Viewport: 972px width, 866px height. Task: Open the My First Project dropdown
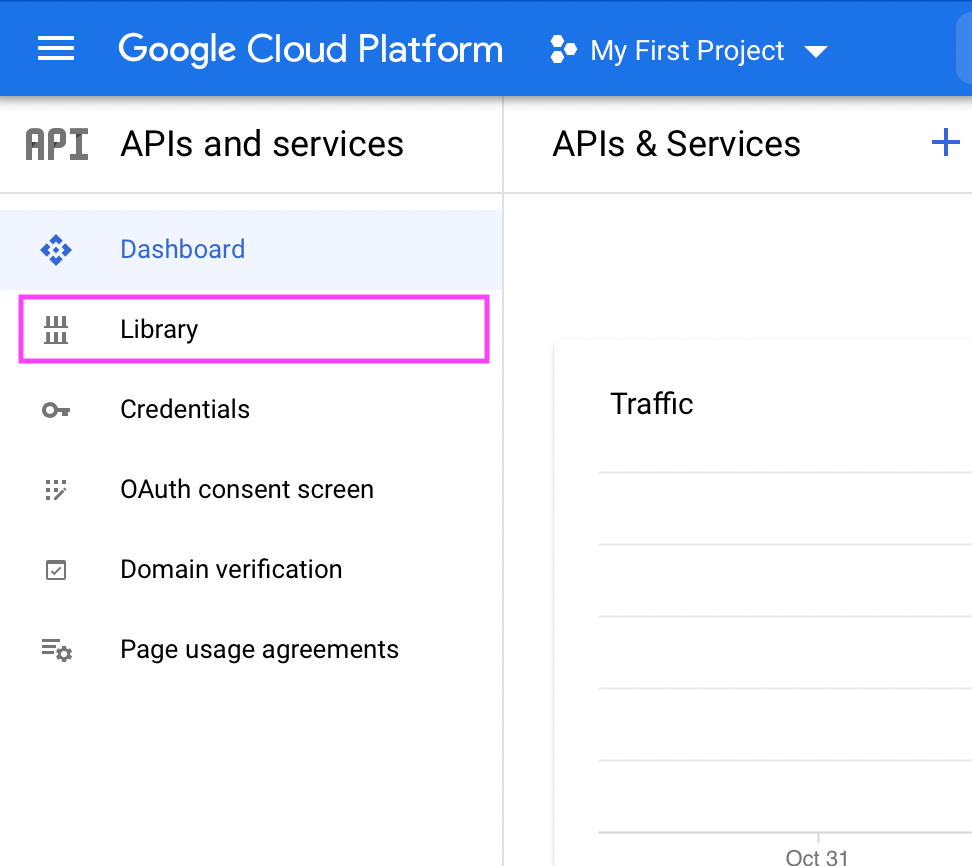click(x=687, y=50)
